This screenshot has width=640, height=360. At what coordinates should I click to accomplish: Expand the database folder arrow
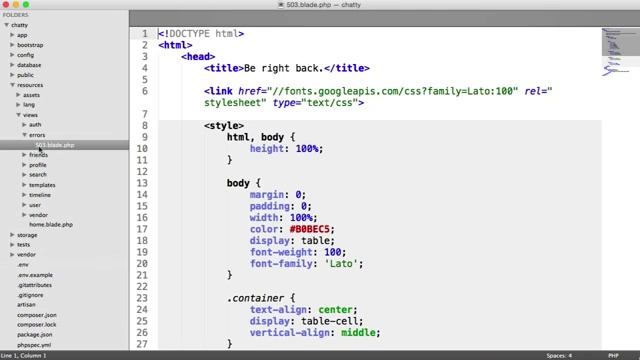point(12,65)
